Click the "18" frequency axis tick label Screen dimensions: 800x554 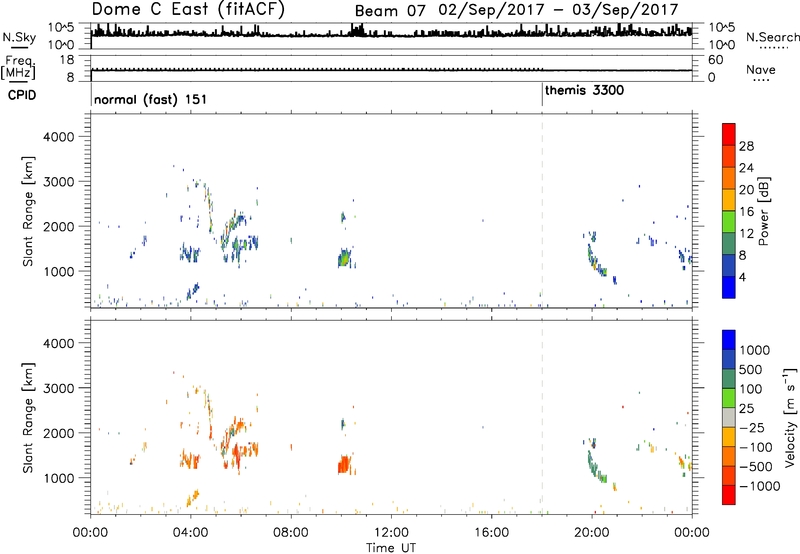(x=67, y=60)
